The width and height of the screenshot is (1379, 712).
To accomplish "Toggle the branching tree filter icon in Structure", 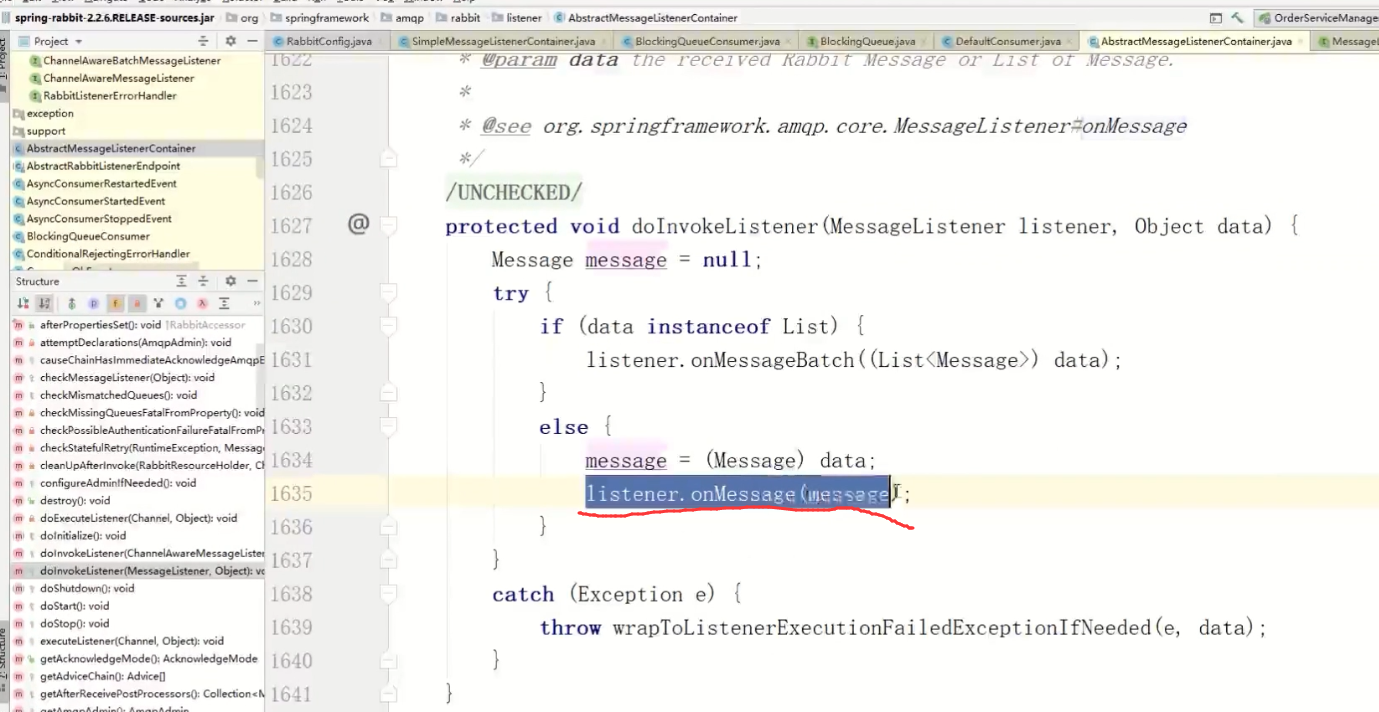I will [158, 303].
